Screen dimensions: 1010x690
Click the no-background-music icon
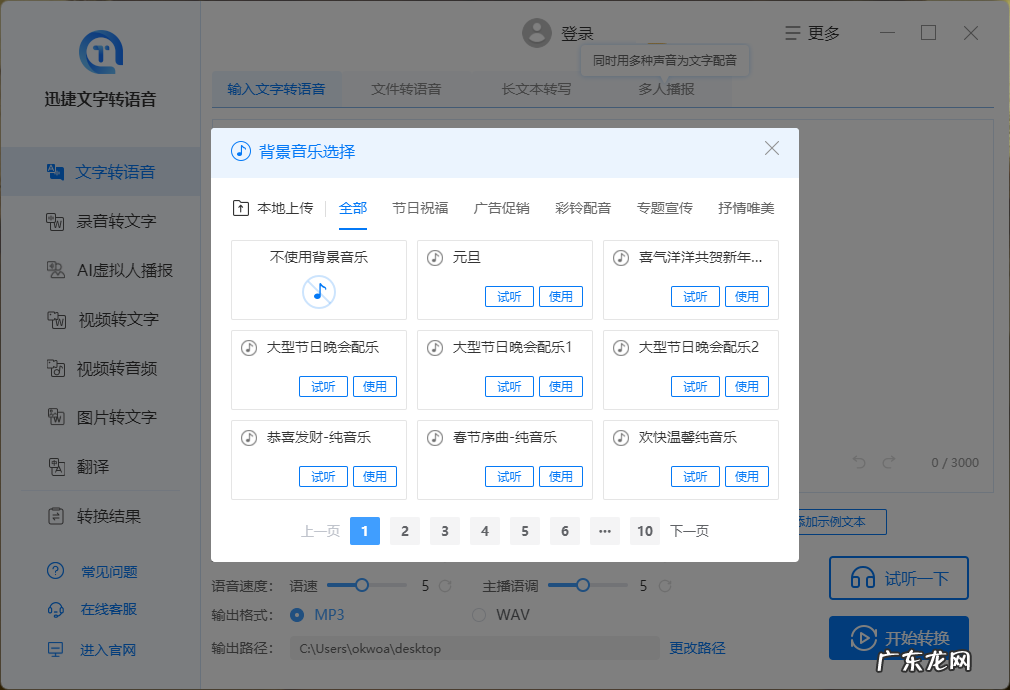coord(319,292)
